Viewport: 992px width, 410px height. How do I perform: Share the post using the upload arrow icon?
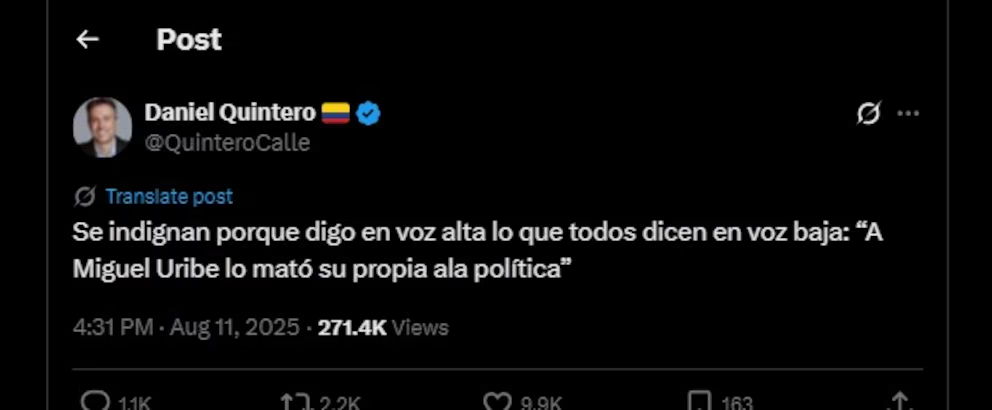[x=899, y=401]
